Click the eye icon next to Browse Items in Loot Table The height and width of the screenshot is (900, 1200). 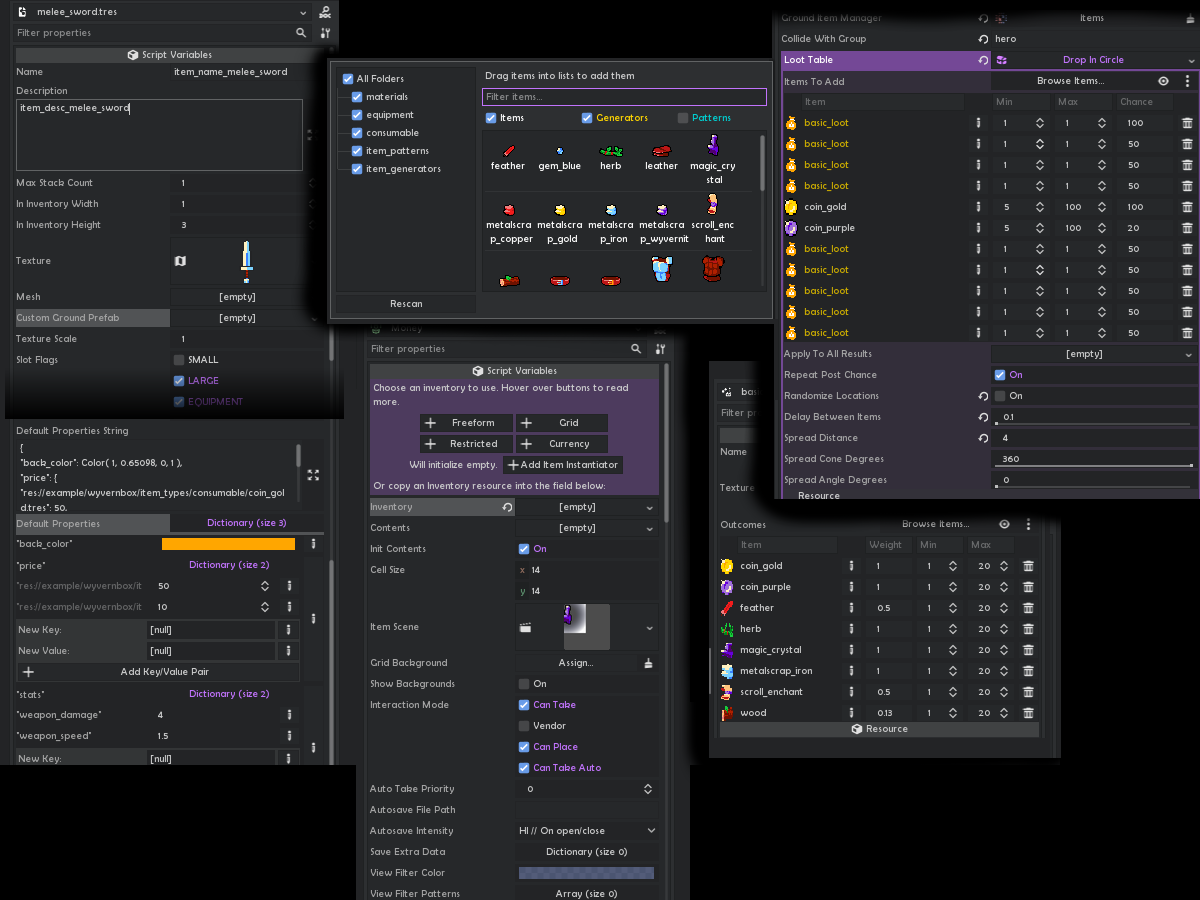point(1164,81)
